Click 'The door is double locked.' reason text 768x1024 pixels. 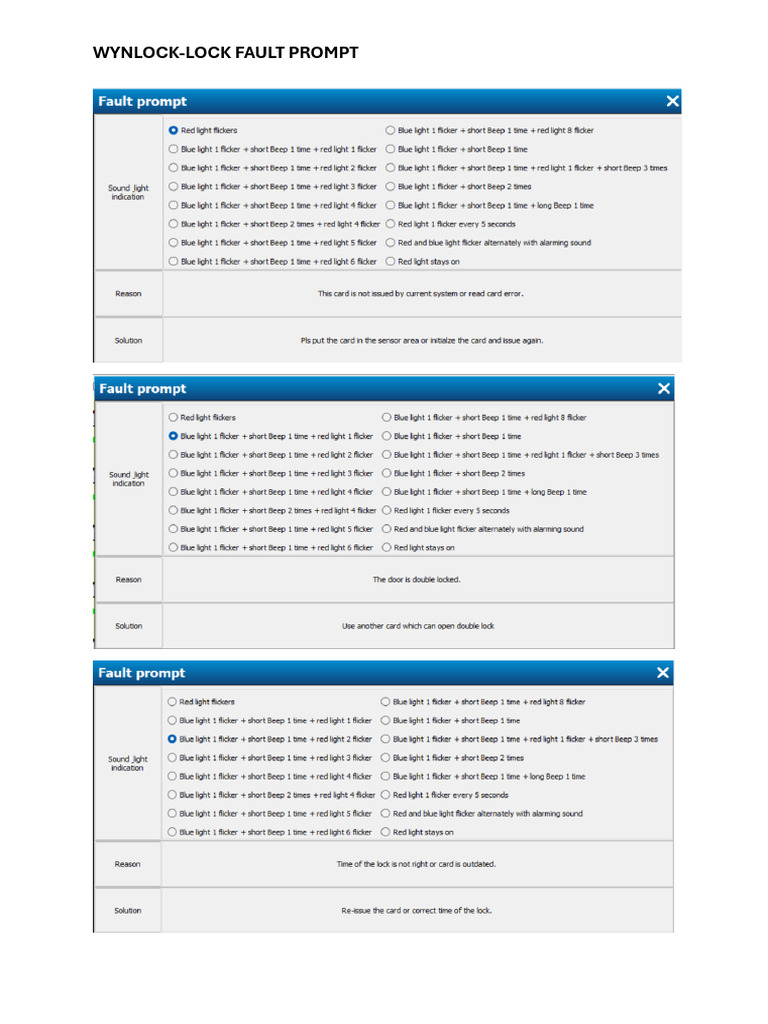(x=417, y=579)
